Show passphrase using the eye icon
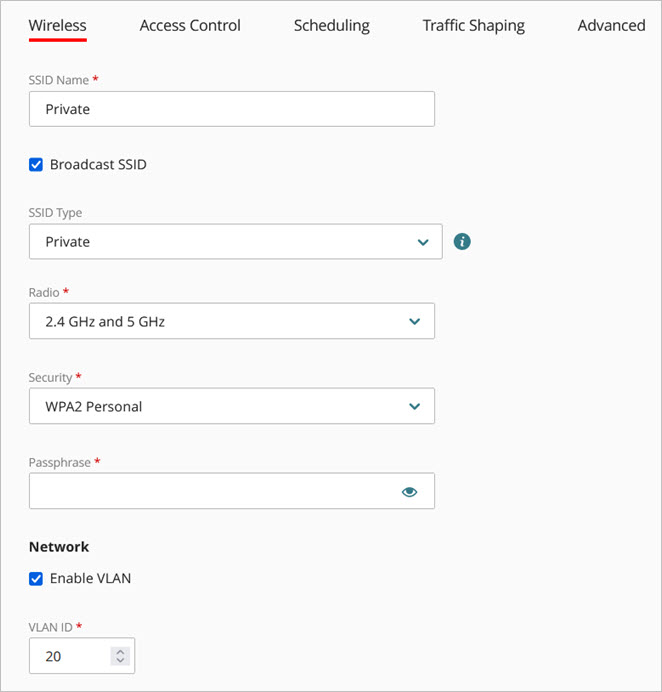The width and height of the screenshot is (662, 692). (409, 492)
